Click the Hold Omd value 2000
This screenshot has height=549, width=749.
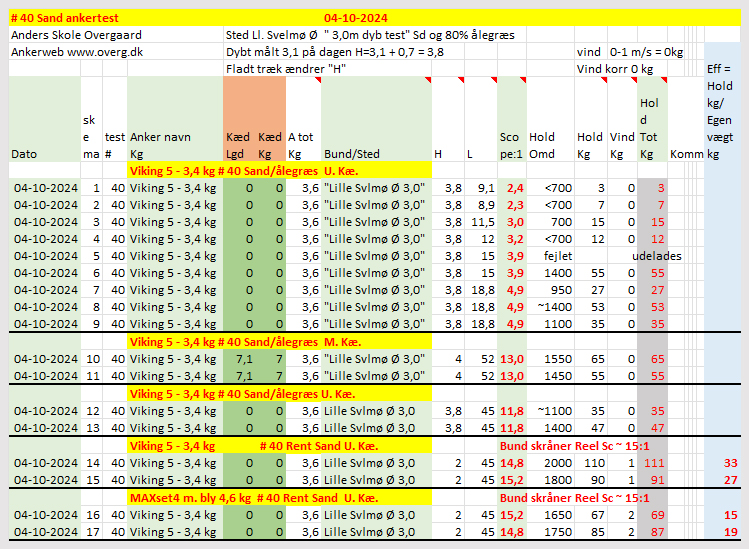[555, 463]
